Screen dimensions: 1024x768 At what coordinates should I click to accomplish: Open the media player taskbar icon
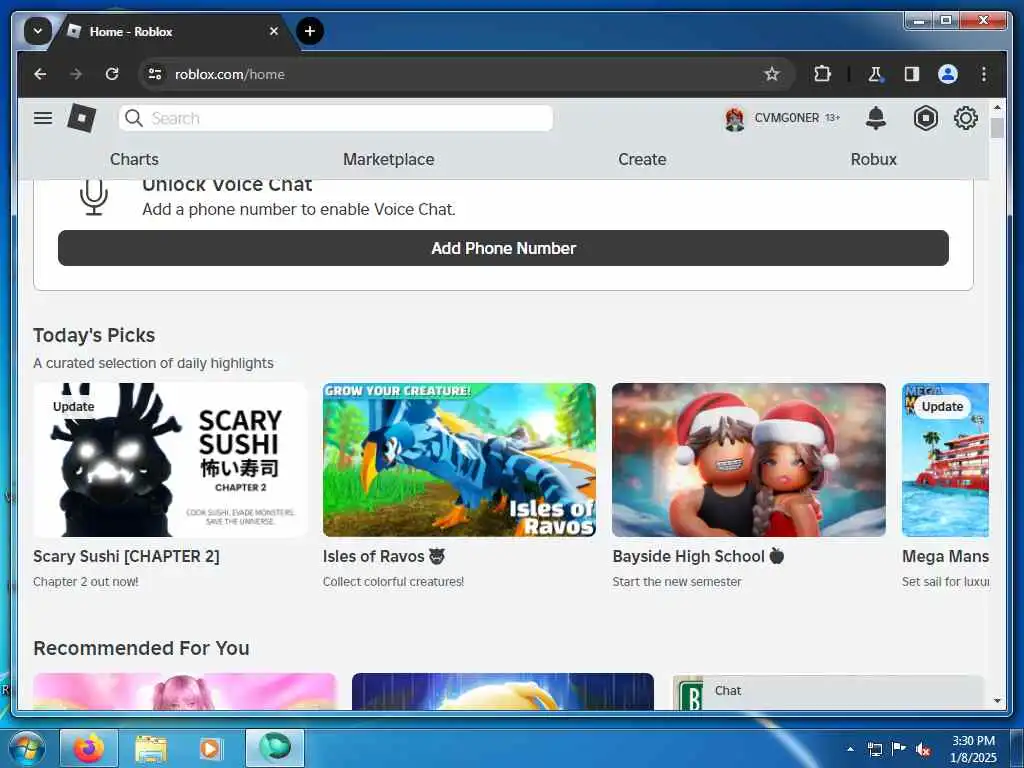(x=210, y=748)
